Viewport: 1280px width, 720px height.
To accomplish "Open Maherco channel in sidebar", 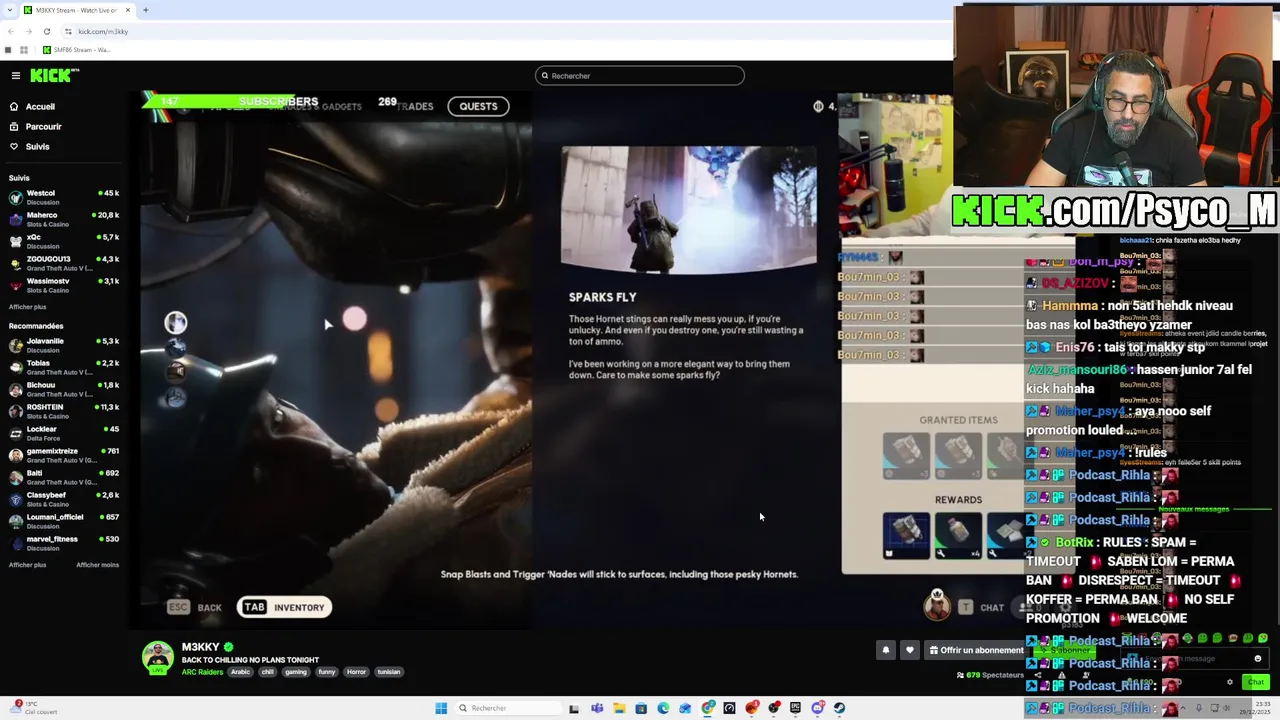I will coord(64,219).
